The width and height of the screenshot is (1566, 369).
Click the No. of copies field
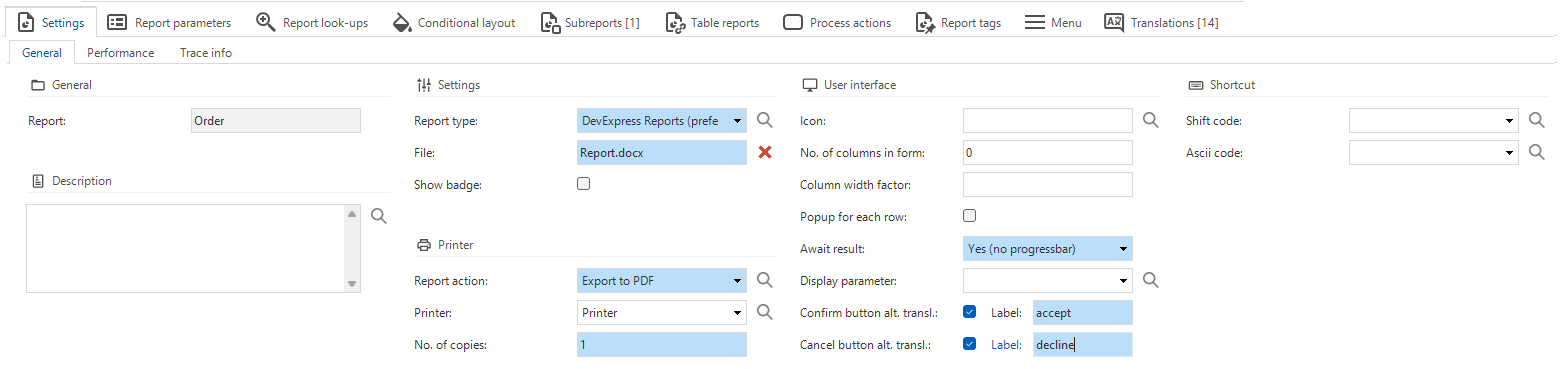662,344
